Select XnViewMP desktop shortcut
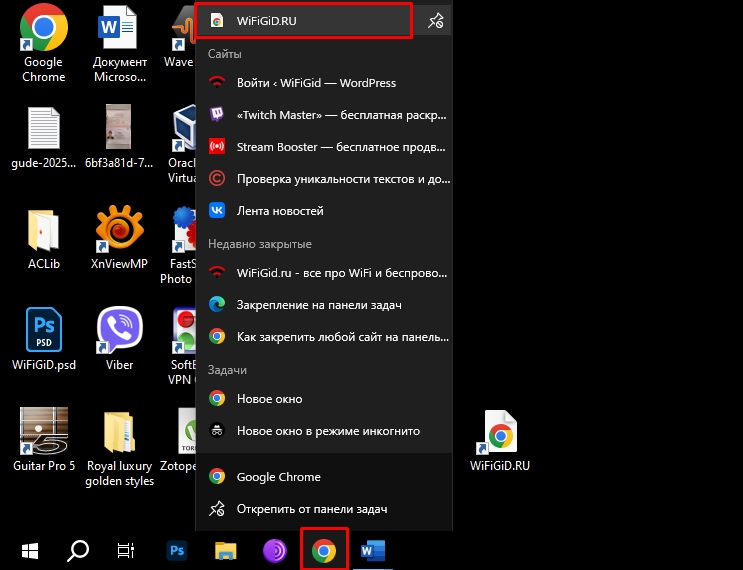The width and height of the screenshot is (743, 570). 119,237
